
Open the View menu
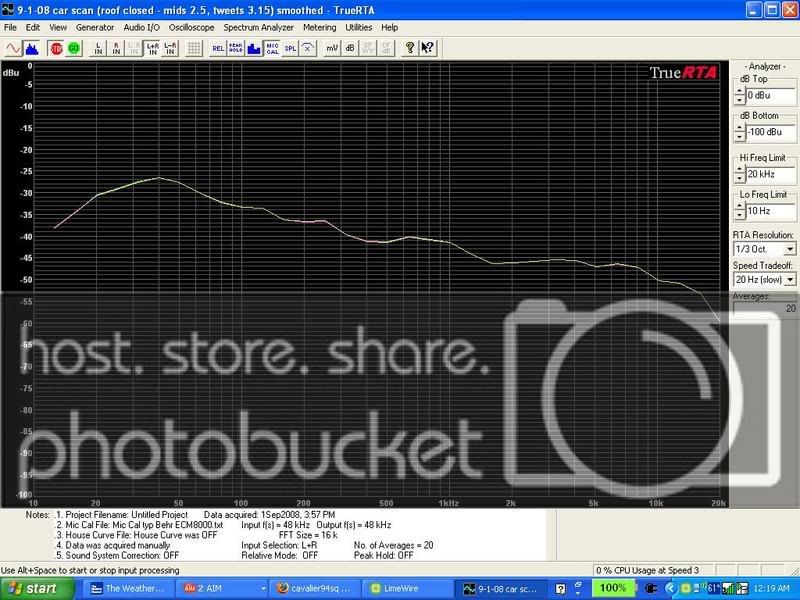click(x=58, y=28)
